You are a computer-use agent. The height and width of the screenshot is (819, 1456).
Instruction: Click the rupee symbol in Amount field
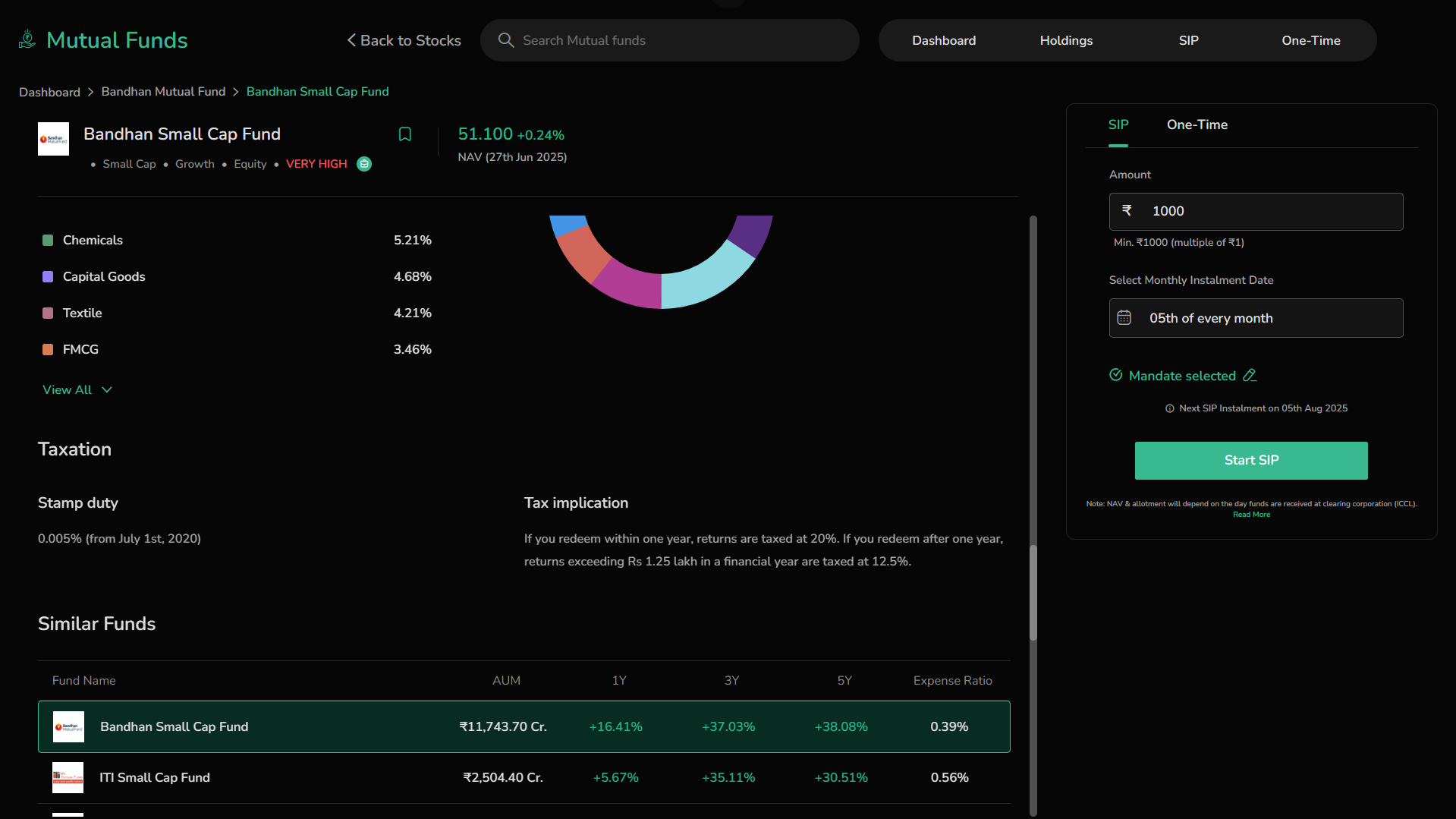pos(1127,211)
